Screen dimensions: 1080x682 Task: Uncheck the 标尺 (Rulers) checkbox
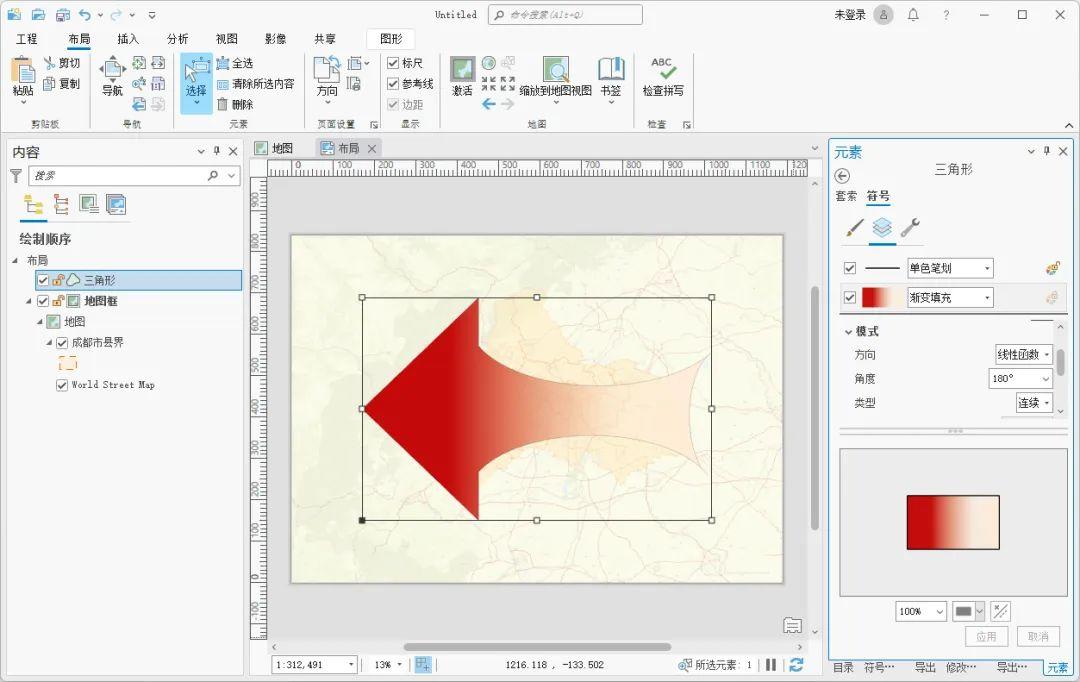pyautogui.click(x=392, y=62)
